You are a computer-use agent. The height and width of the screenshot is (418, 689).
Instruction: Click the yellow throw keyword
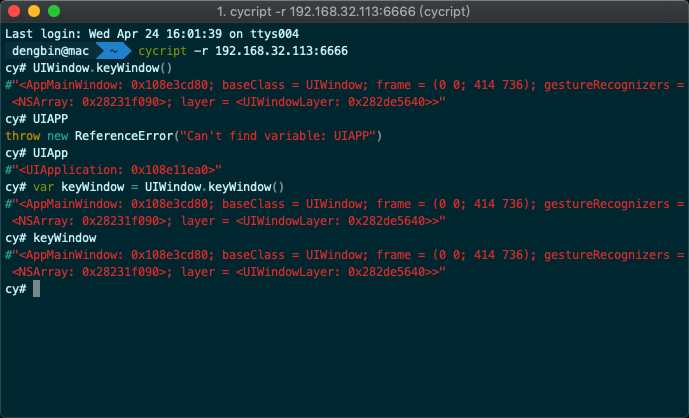pos(23,136)
